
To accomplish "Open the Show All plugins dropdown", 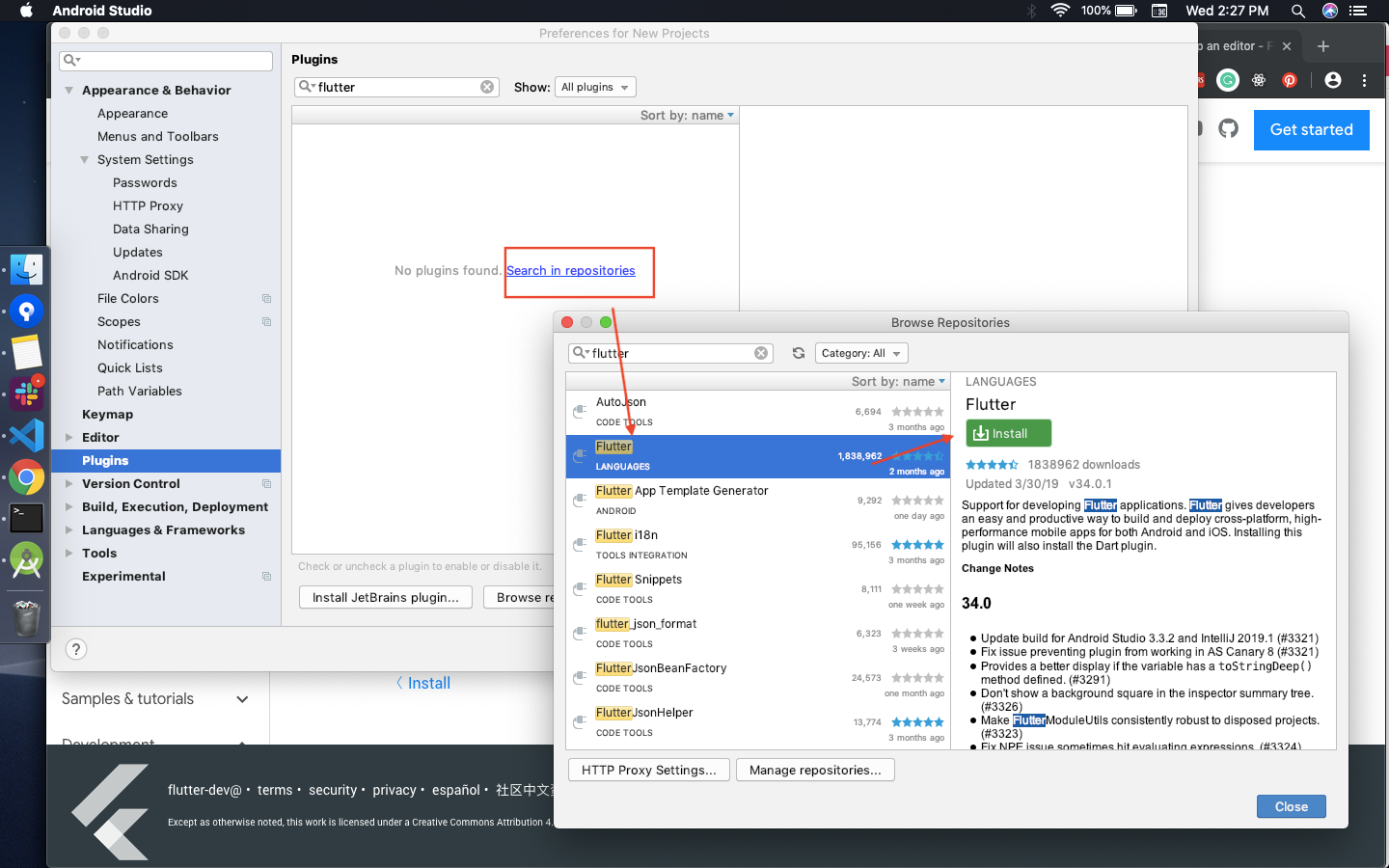I will (x=595, y=87).
